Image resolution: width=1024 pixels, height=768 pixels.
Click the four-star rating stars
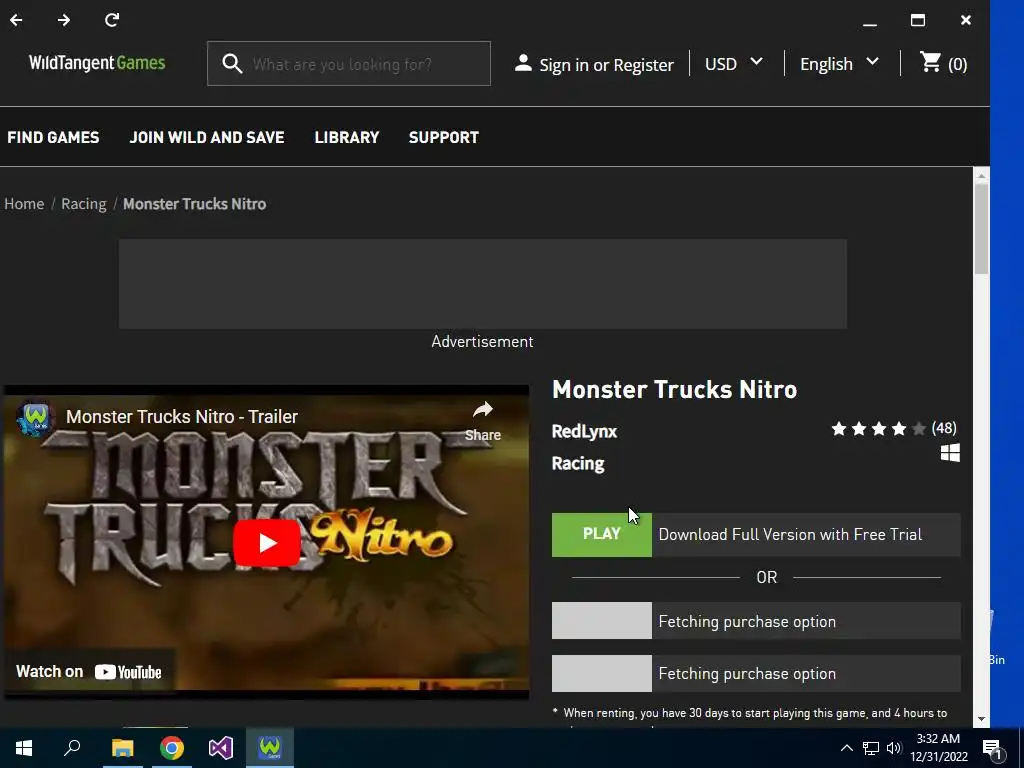(x=878, y=429)
